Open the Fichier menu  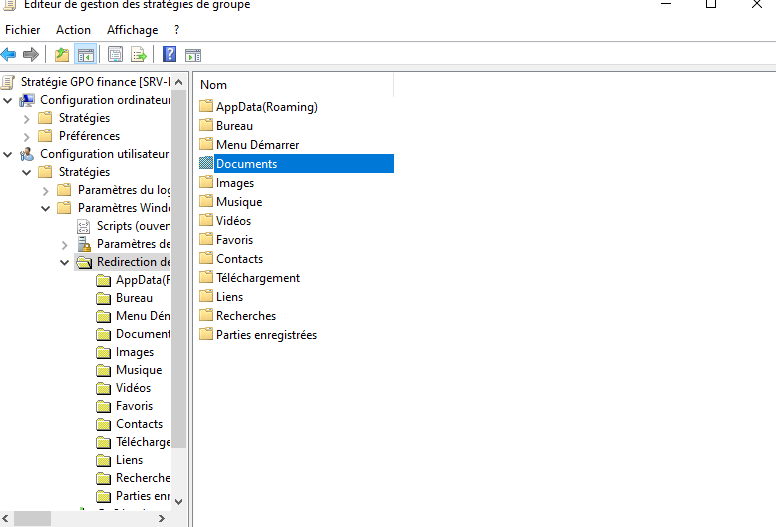(x=22, y=30)
